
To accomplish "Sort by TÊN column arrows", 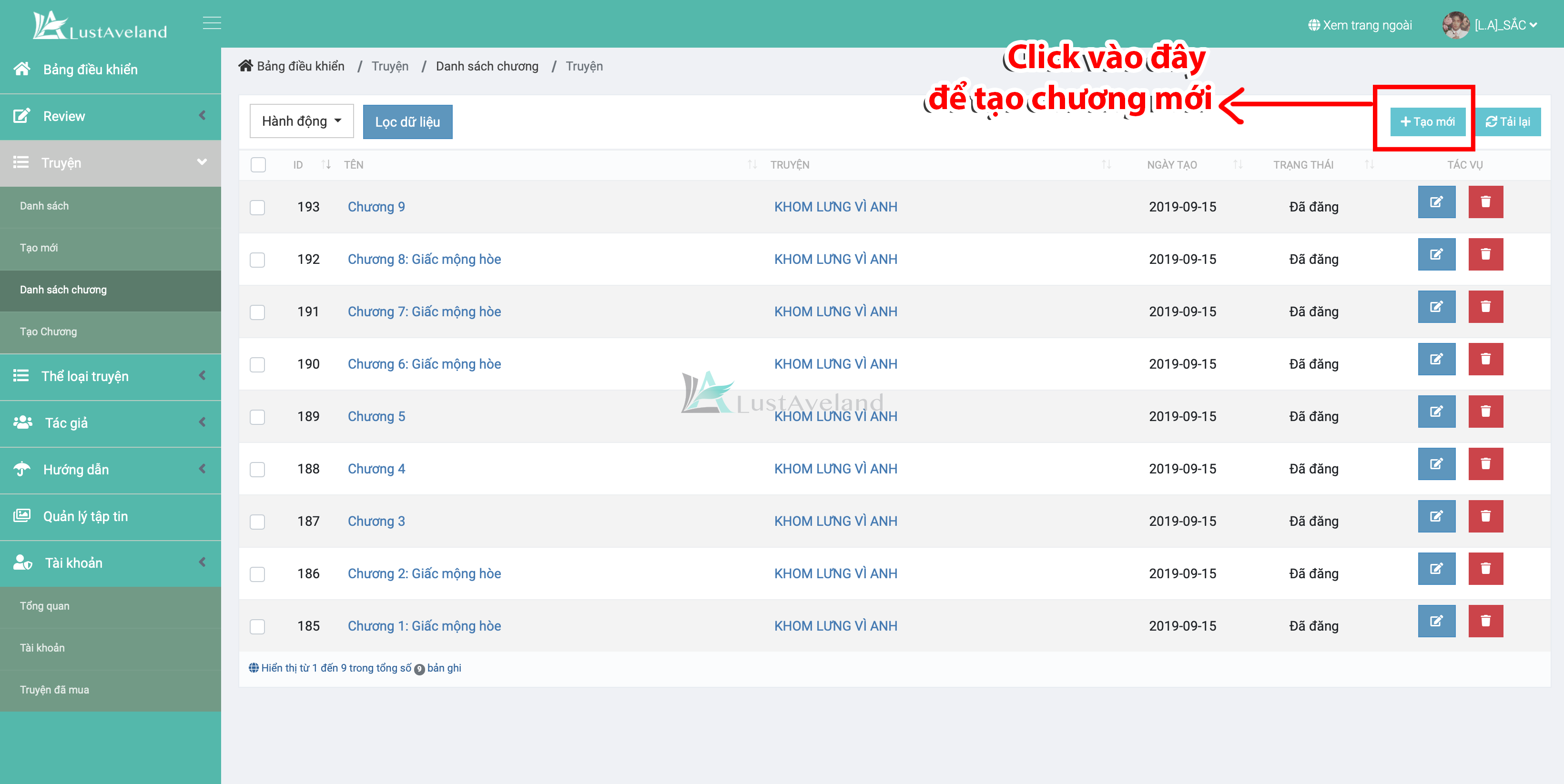I will click(x=752, y=164).
